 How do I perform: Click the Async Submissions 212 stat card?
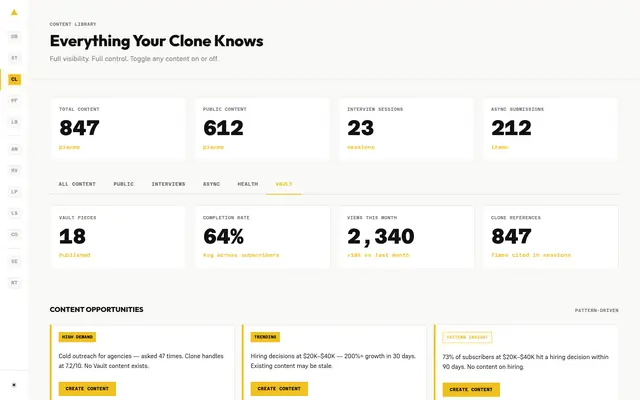pyautogui.click(x=551, y=129)
